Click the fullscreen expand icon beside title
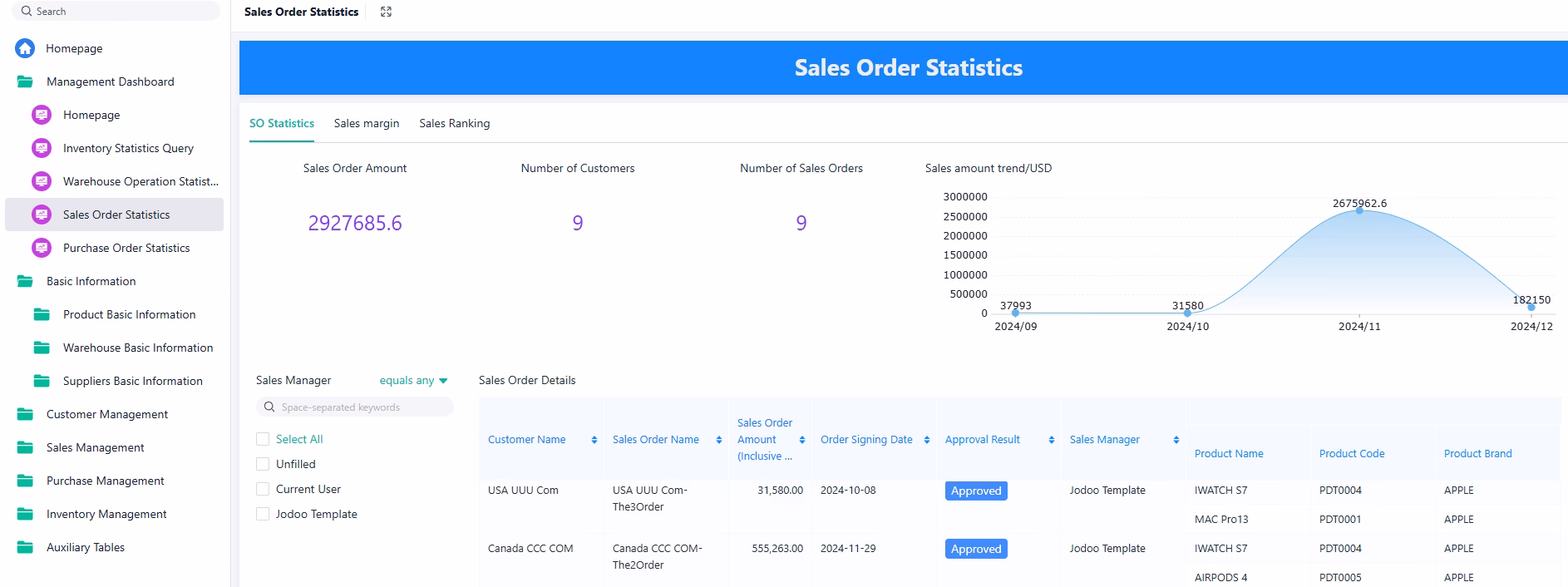 point(386,12)
